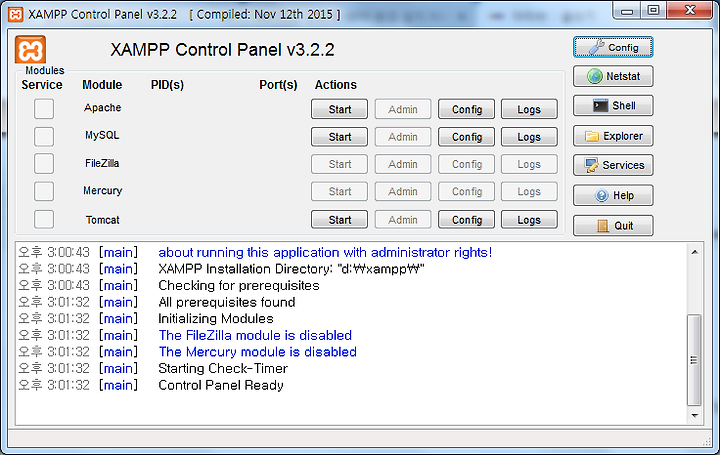Click the Mercury Config button
720x455 pixels.
point(467,191)
